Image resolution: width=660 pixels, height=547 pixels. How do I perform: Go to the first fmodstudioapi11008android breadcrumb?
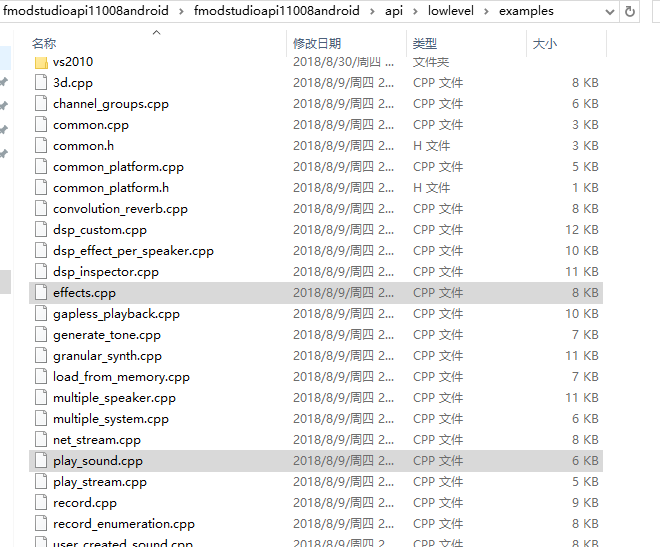click(86, 11)
